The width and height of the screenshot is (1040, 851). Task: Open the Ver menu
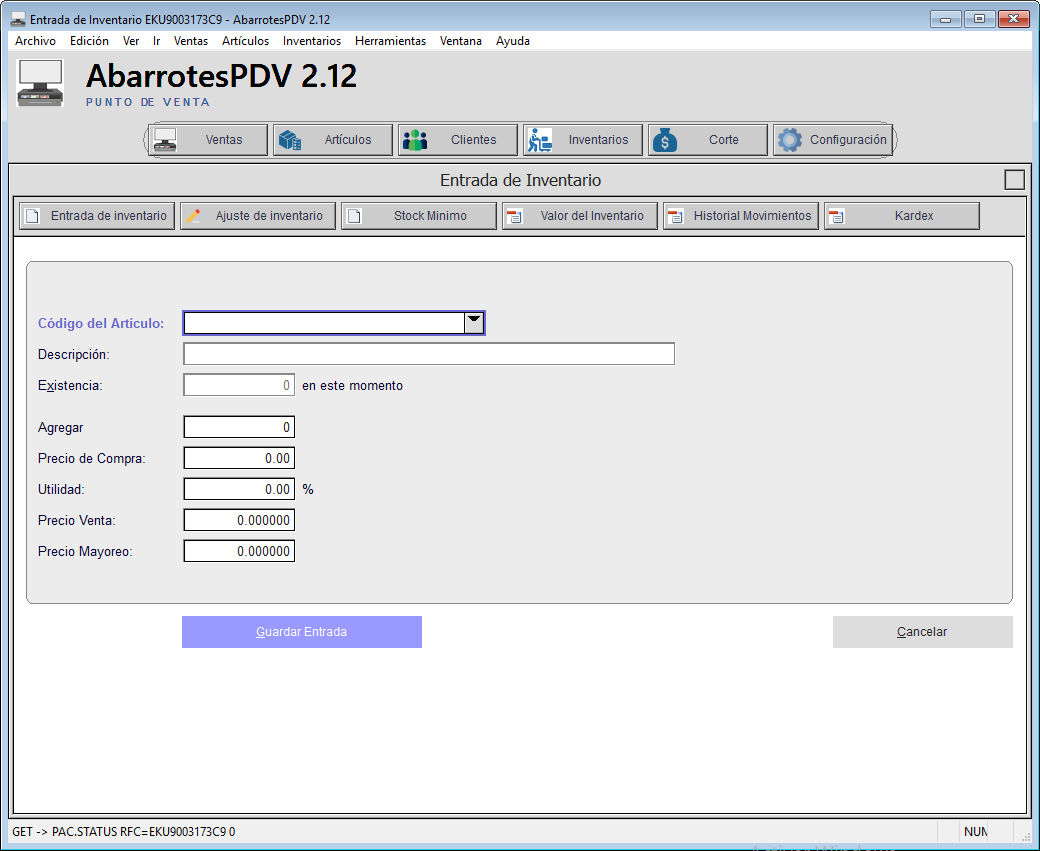(x=131, y=41)
